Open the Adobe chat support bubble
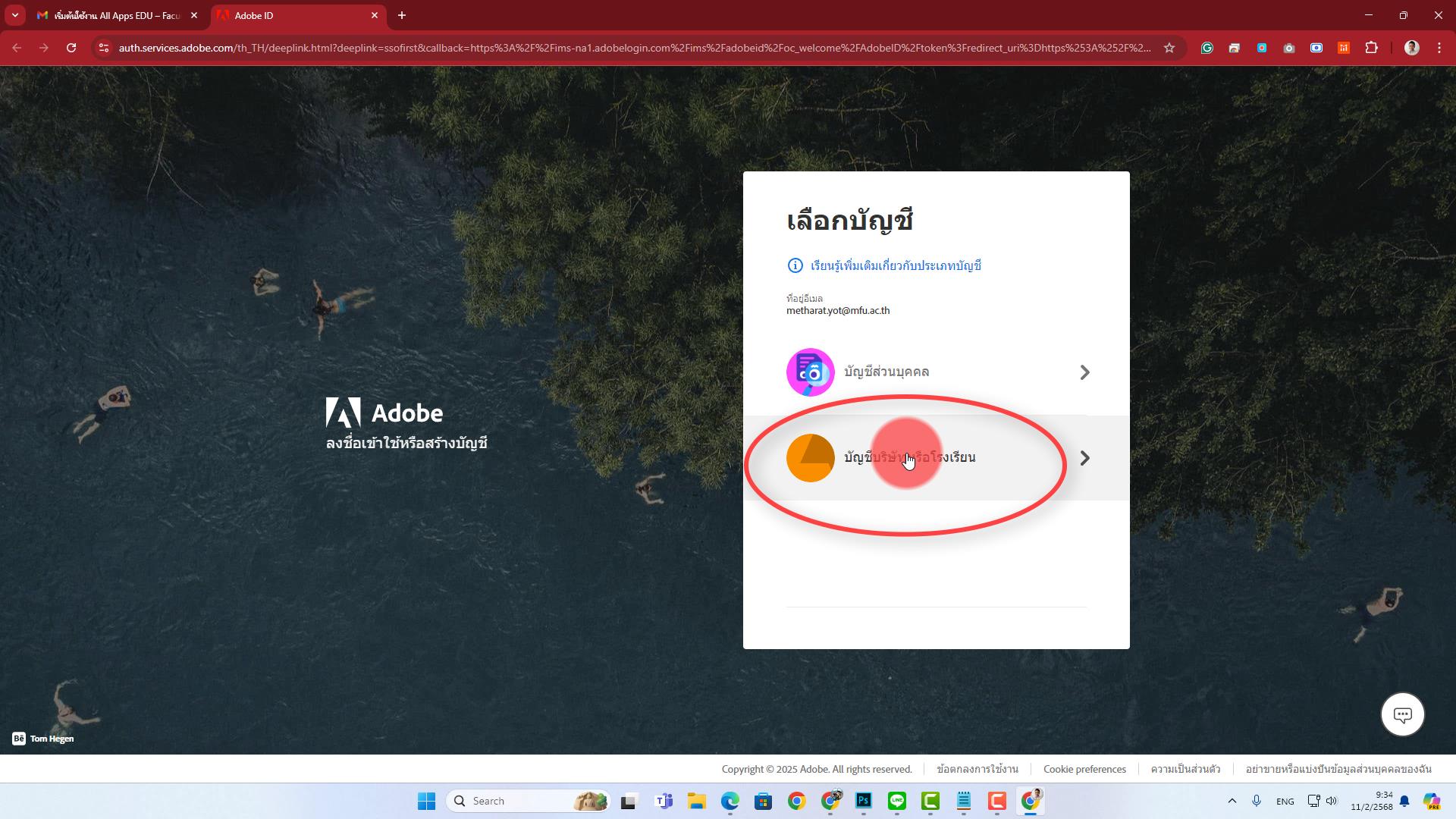Viewport: 1456px width, 819px height. 1402,714
